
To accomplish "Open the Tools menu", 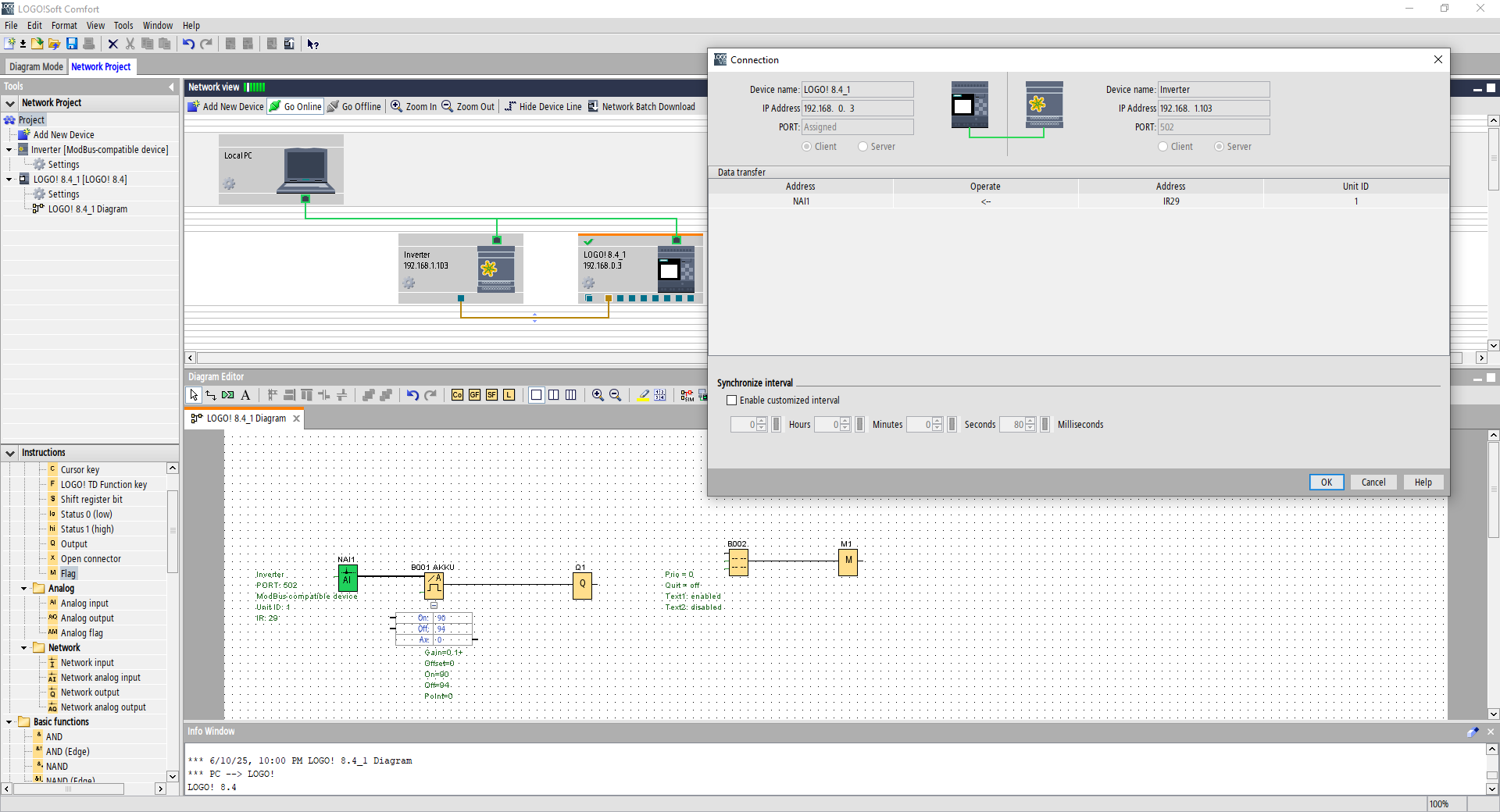I will [123, 26].
